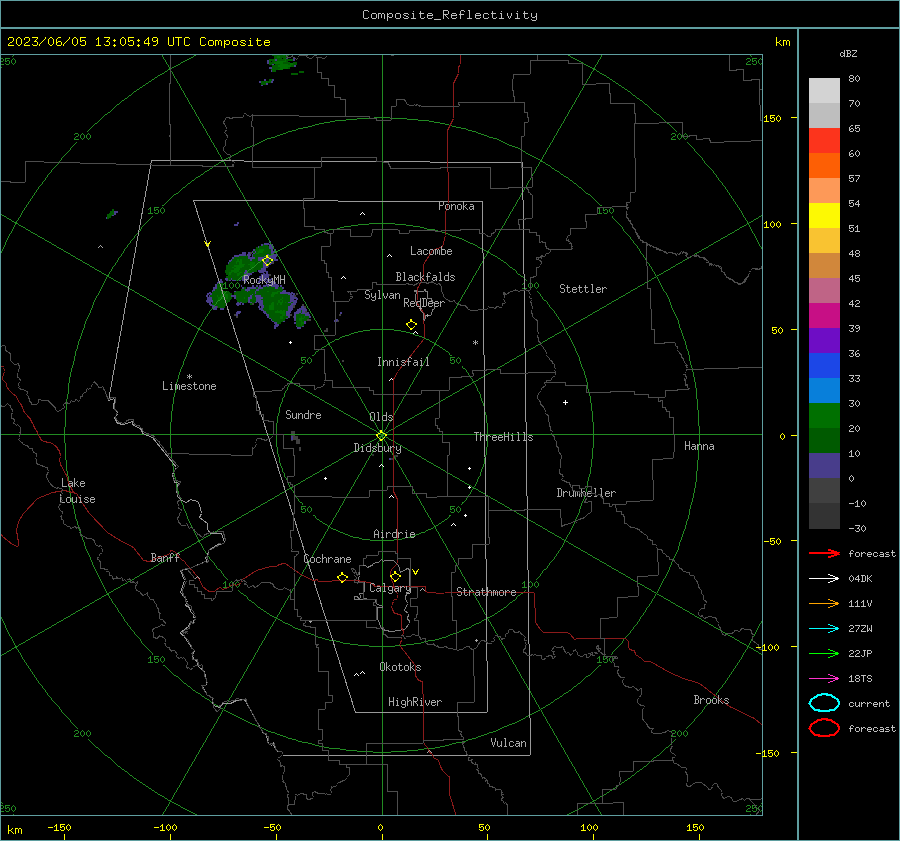900x841 pixels.
Task: Click the Vulcan town label
Action: click(508, 743)
